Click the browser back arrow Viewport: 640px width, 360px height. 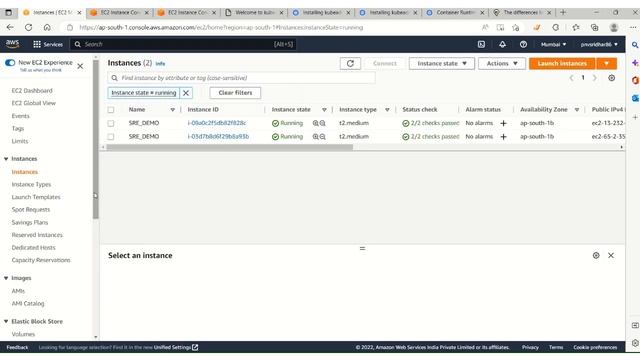click(x=10, y=27)
